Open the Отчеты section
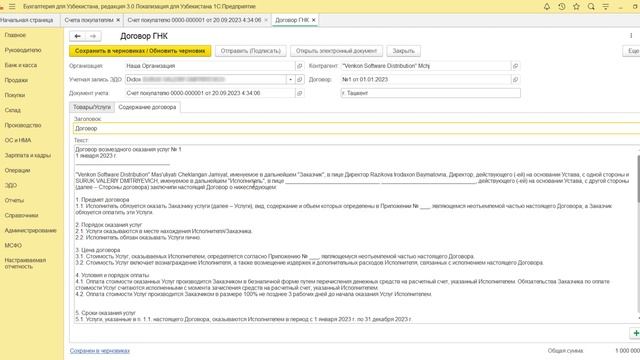This screenshot has width=640, height=360. (14, 200)
